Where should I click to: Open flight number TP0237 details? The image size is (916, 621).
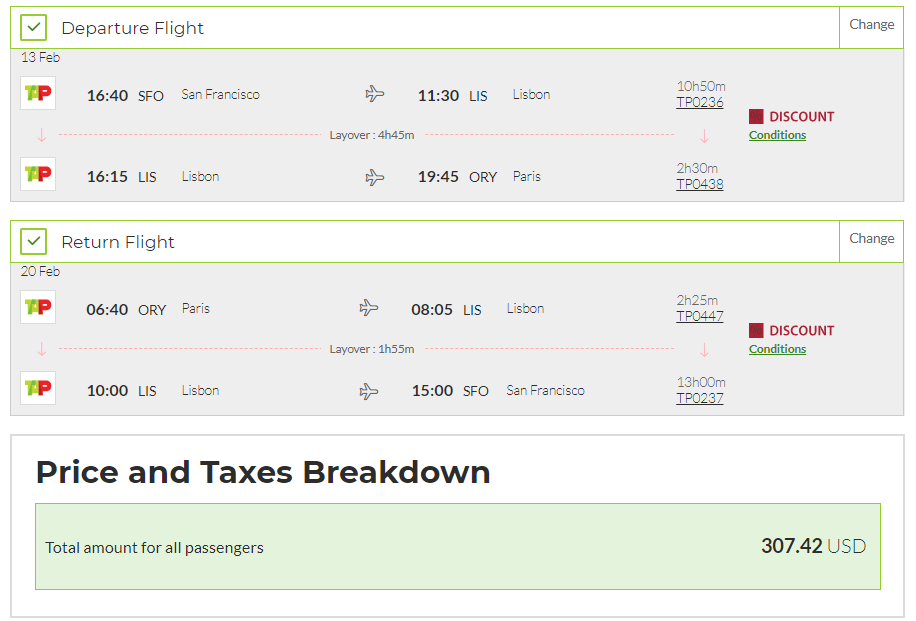click(699, 398)
